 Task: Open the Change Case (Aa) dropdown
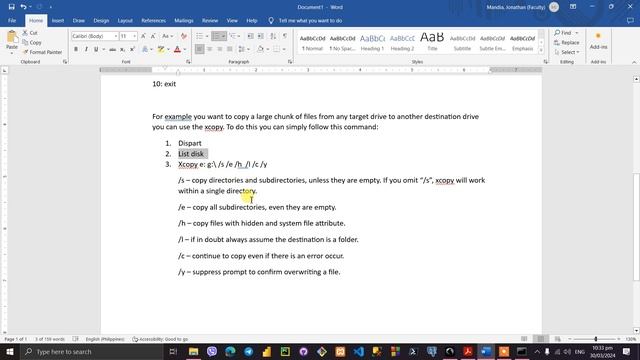167,36
